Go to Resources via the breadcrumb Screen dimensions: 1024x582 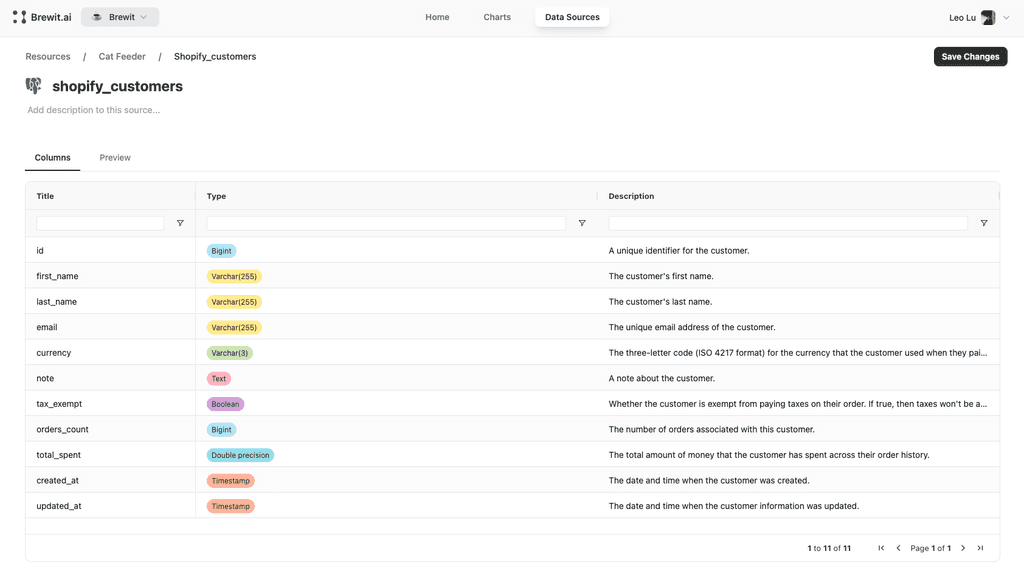pyautogui.click(x=47, y=56)
